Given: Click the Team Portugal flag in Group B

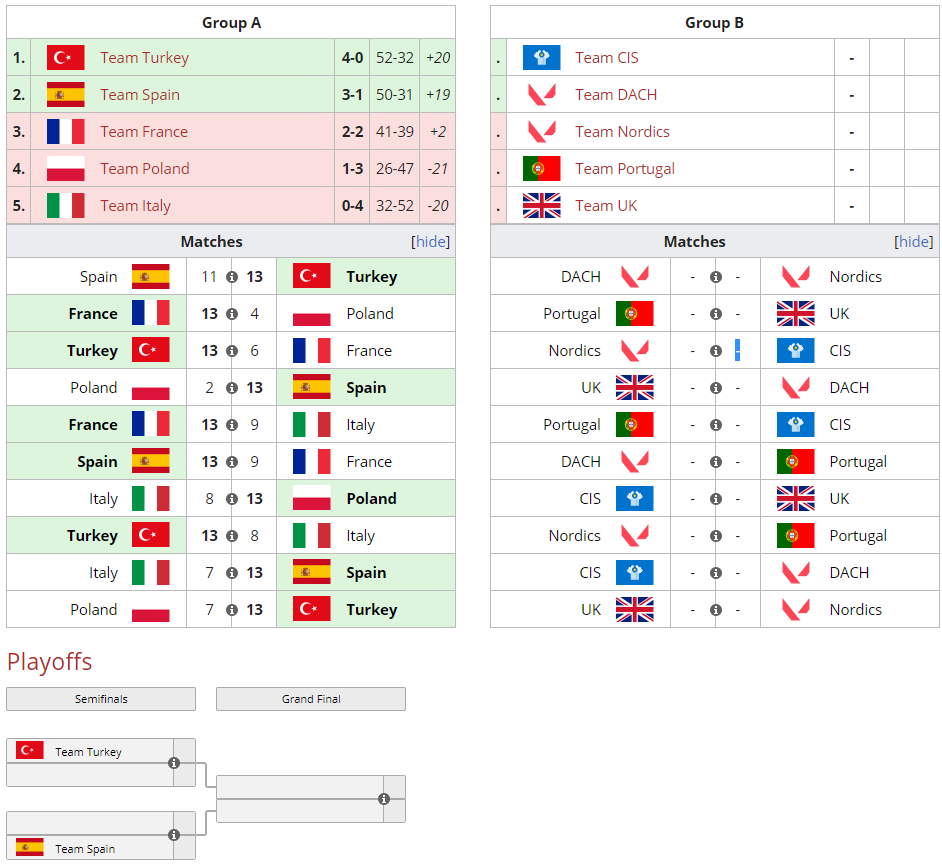Looking at the screenshot, I should coord(541,169).
